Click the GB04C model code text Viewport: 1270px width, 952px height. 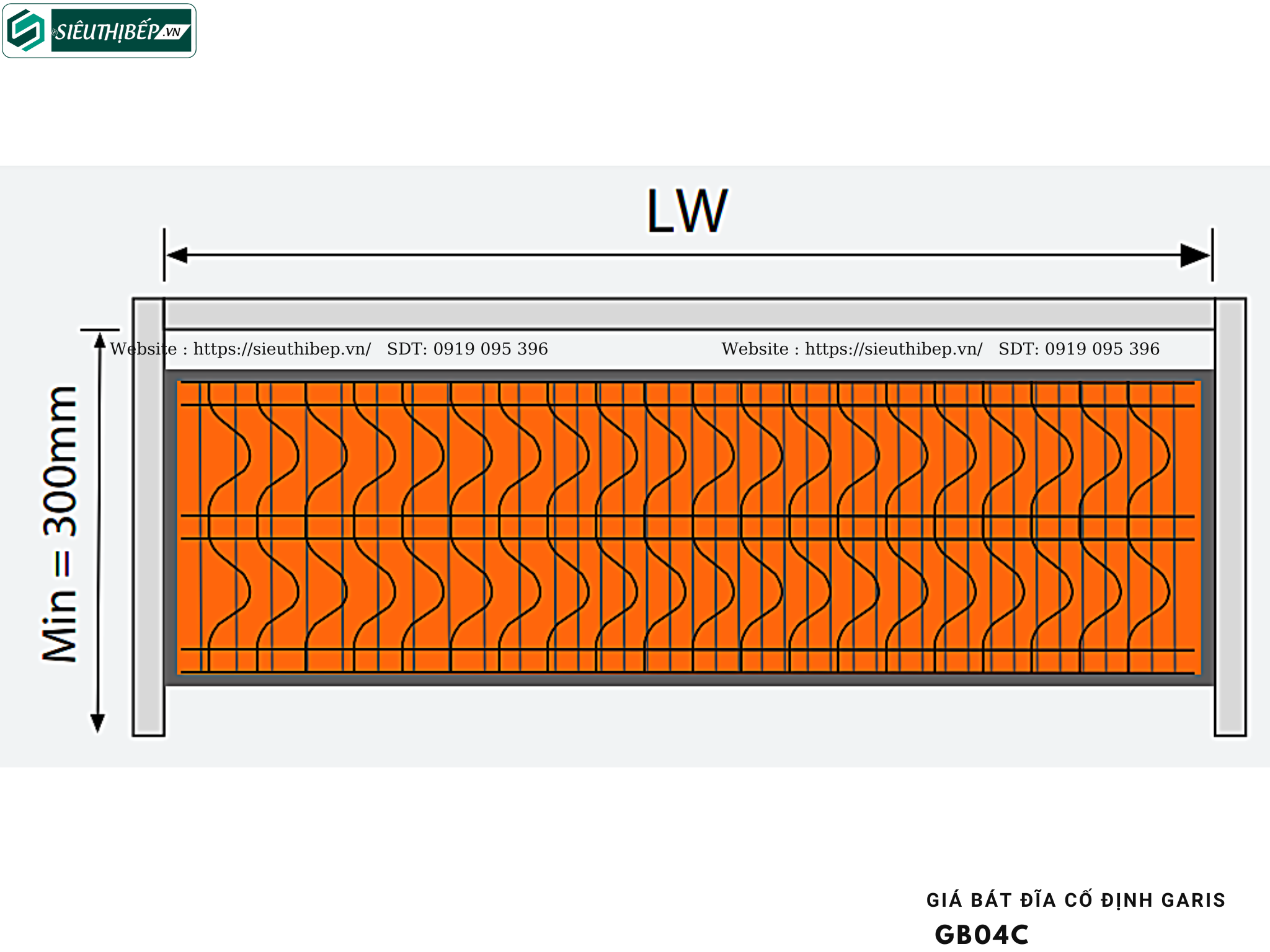coord(982,935)
